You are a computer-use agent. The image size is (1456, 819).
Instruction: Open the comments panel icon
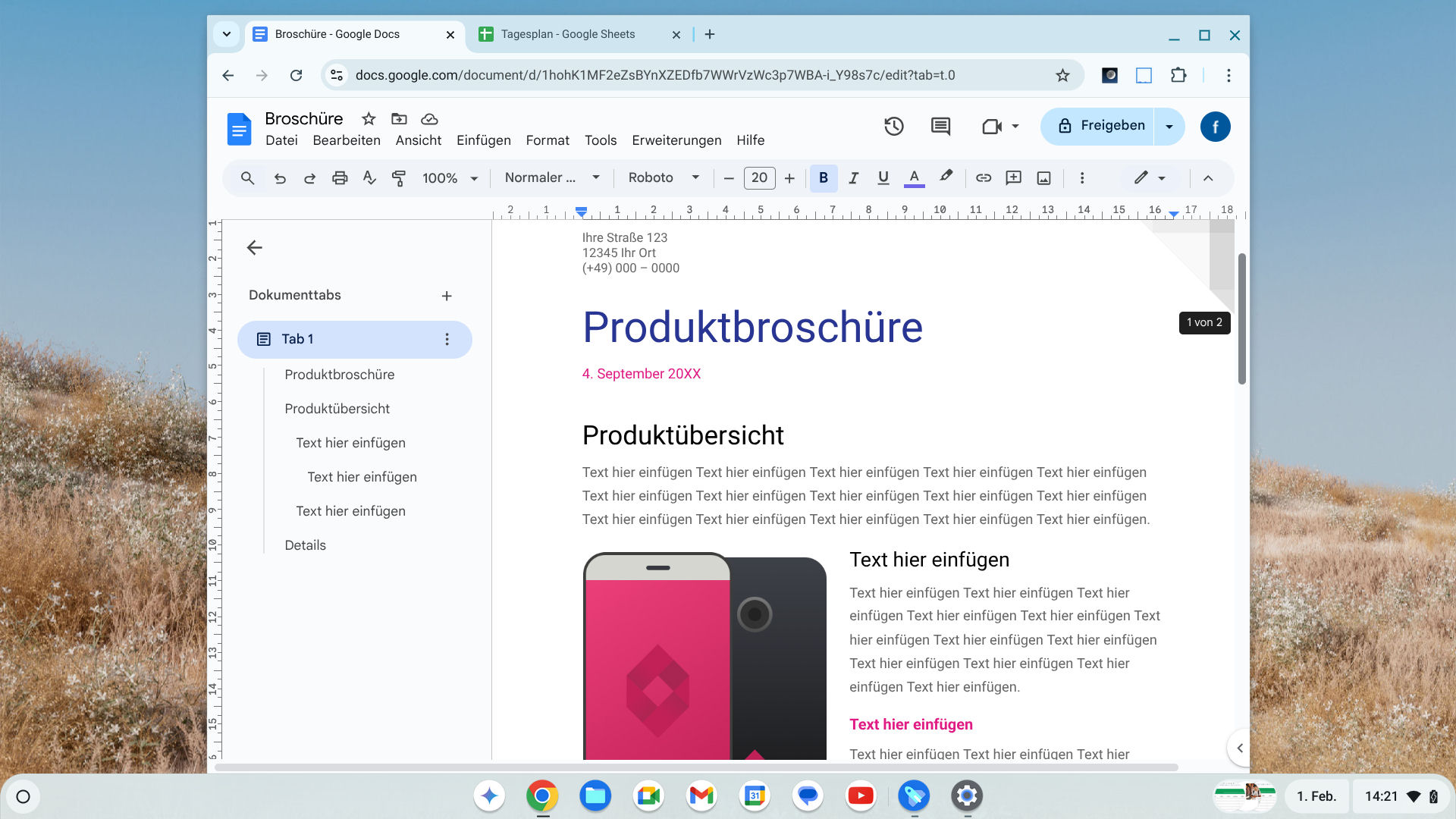(x=940, y=126)
